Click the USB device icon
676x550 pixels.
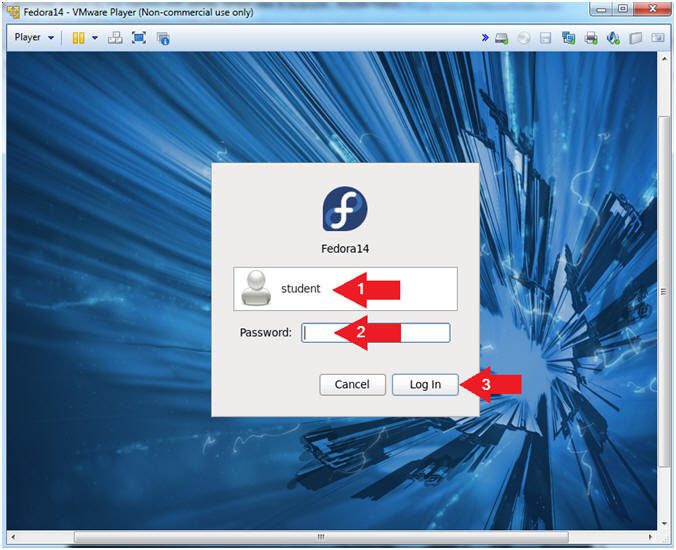[635, 38]
